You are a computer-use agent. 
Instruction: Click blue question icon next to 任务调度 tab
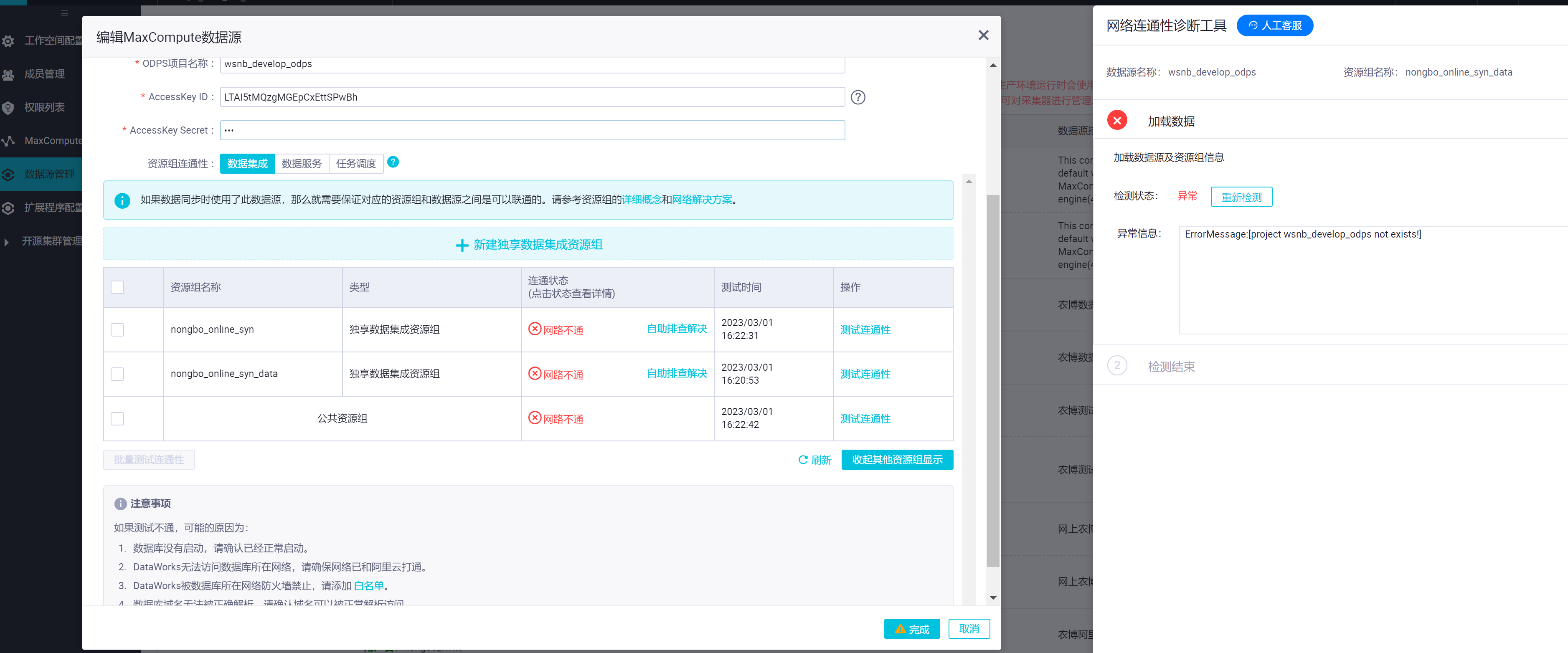(x=393, y=162)
